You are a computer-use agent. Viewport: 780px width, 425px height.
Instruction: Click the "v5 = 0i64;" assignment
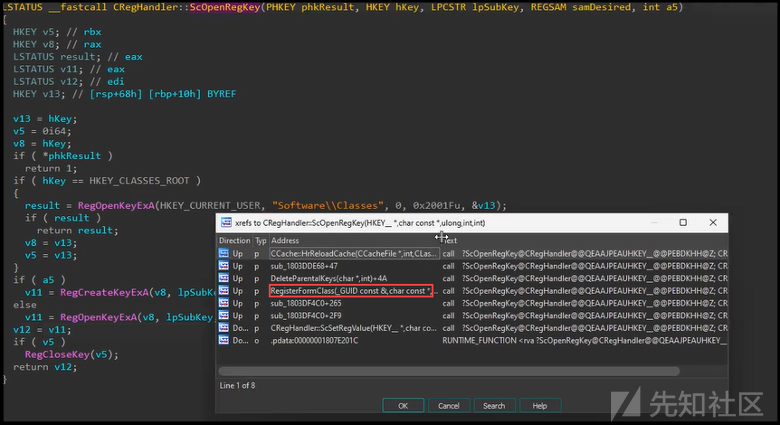coord(42,131)
